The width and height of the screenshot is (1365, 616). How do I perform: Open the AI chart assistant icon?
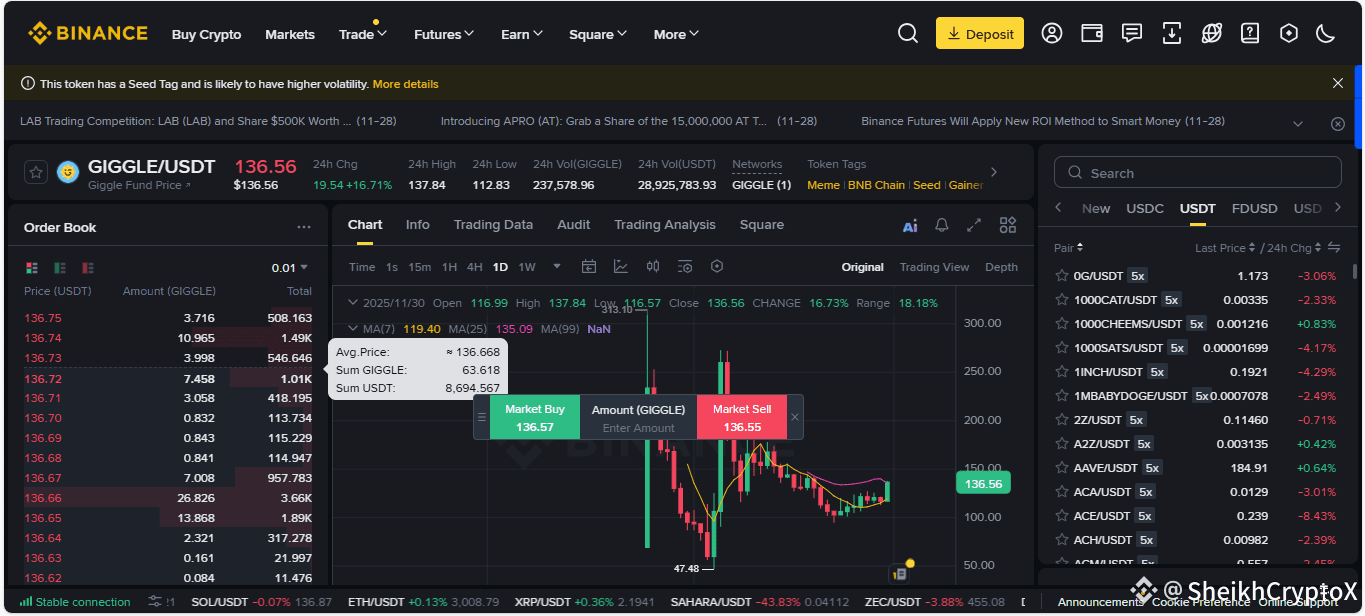910,226
